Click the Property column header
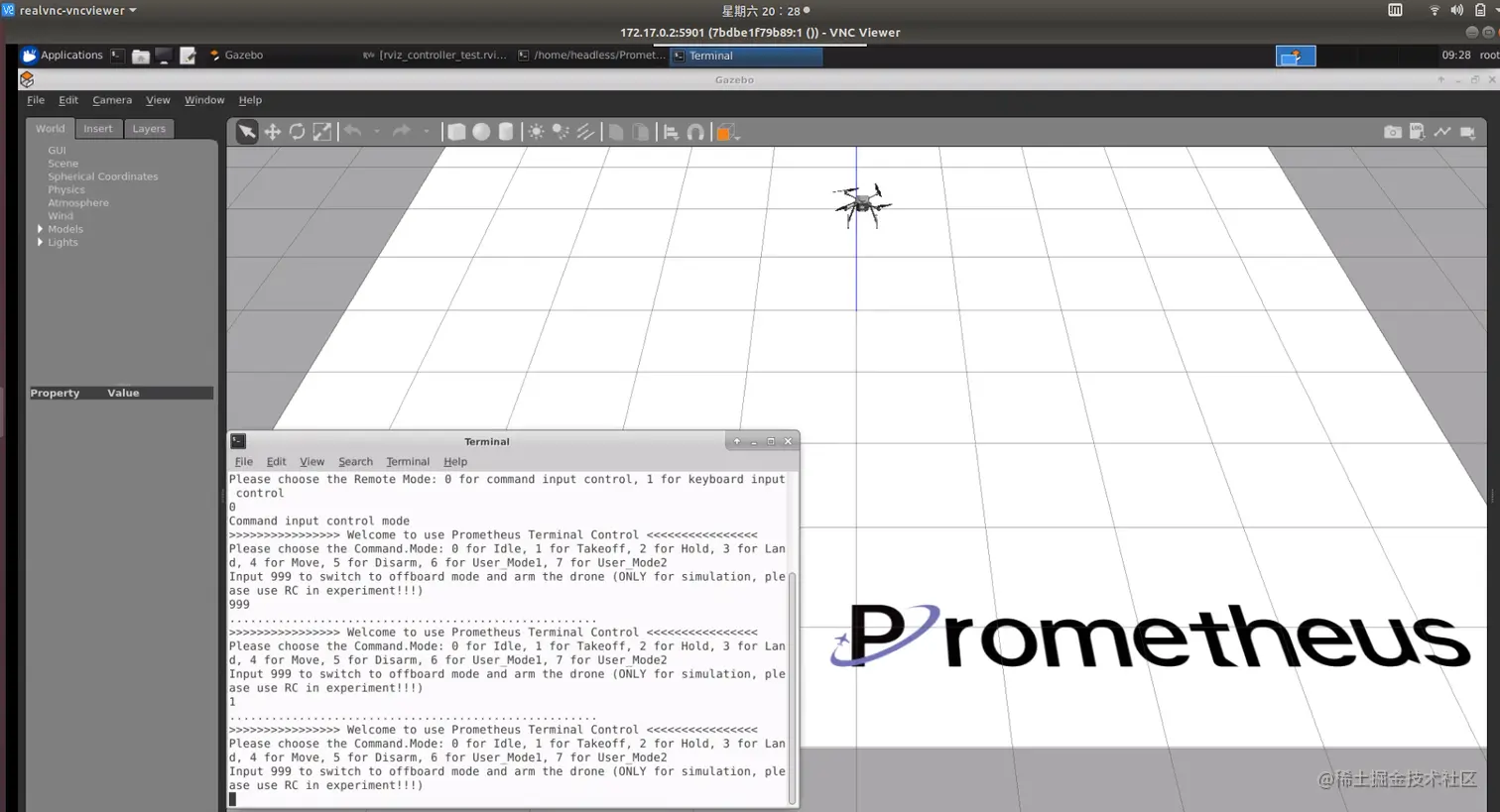Viewport: 1500px width, 812px height. click(x=55, y=394)
